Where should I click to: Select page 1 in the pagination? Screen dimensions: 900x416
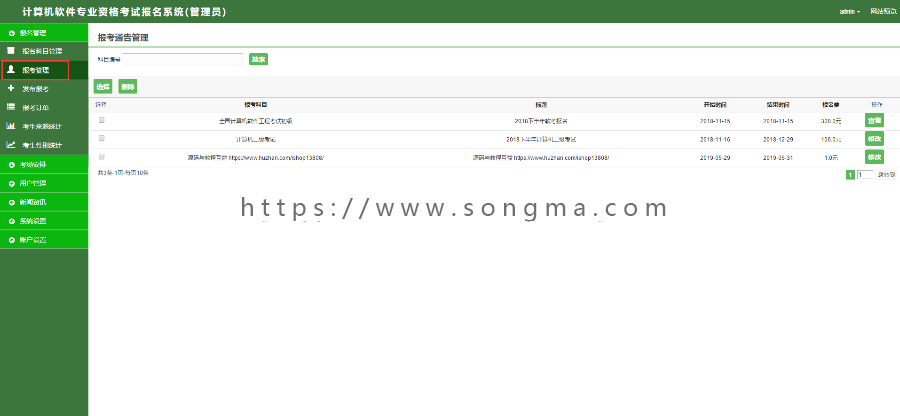pyautogui.click(x=850, y=174)
